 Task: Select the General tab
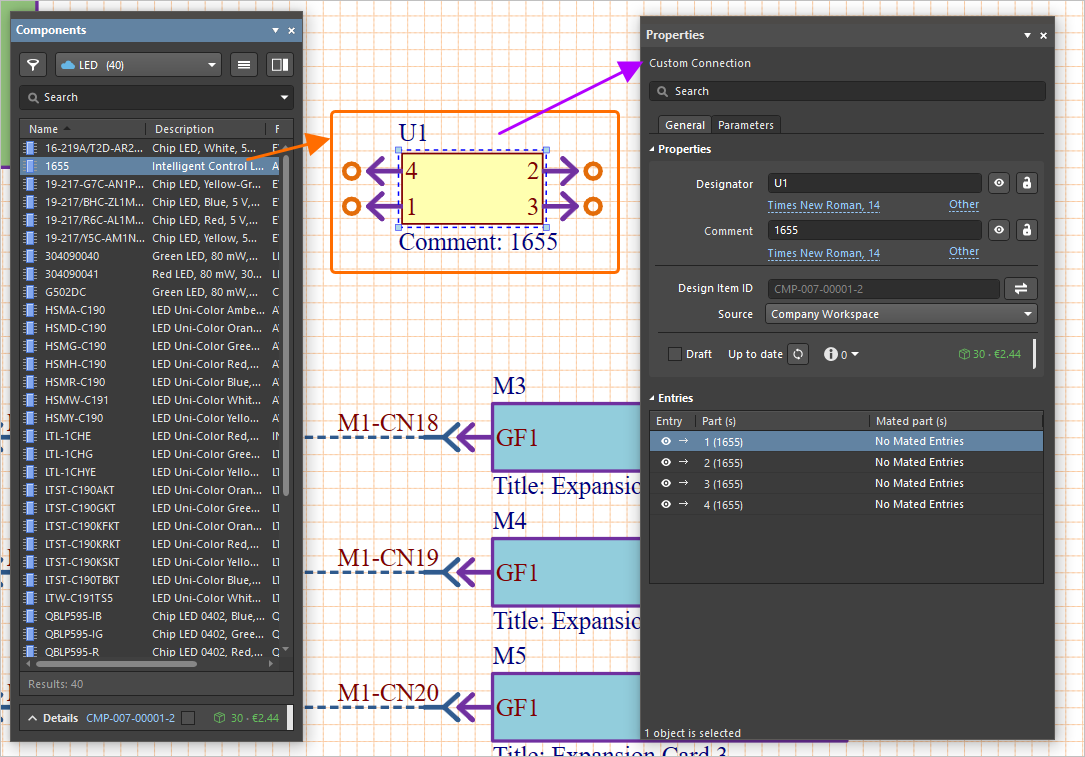click(685, 125)
